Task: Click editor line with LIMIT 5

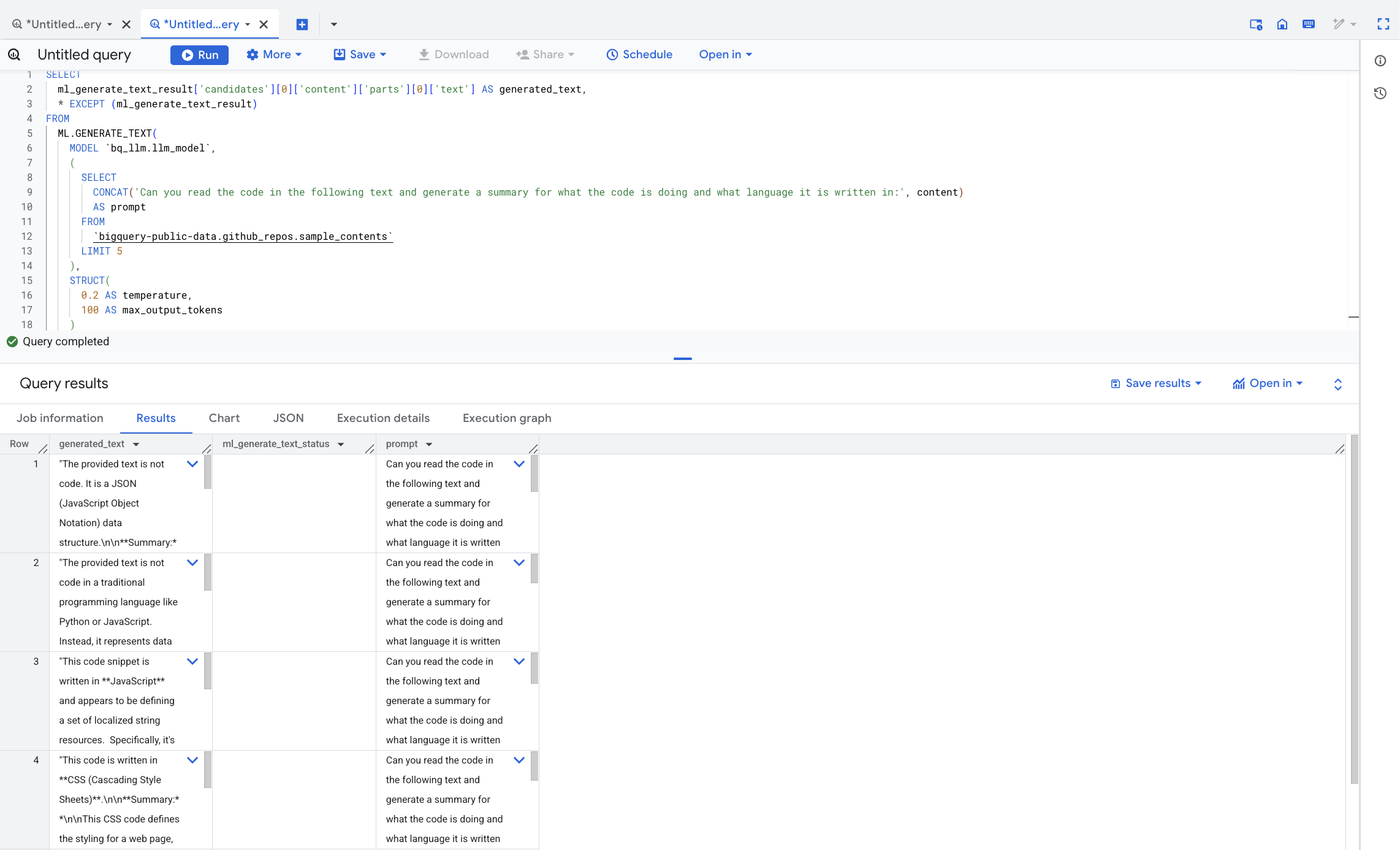Action: click(x=102, y=251)
